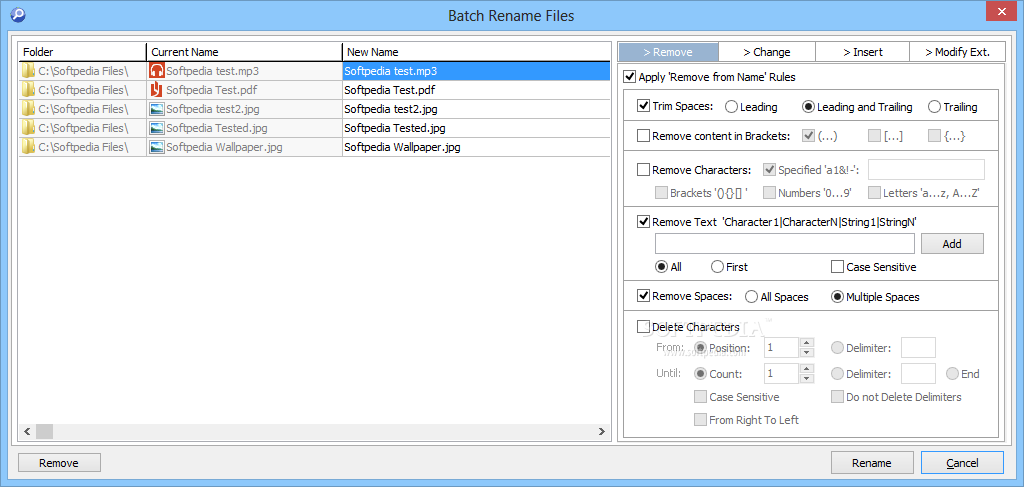1024x487 pixels.
Task: Select the Multiple Spaces radio button
Action: click(837, 296)
